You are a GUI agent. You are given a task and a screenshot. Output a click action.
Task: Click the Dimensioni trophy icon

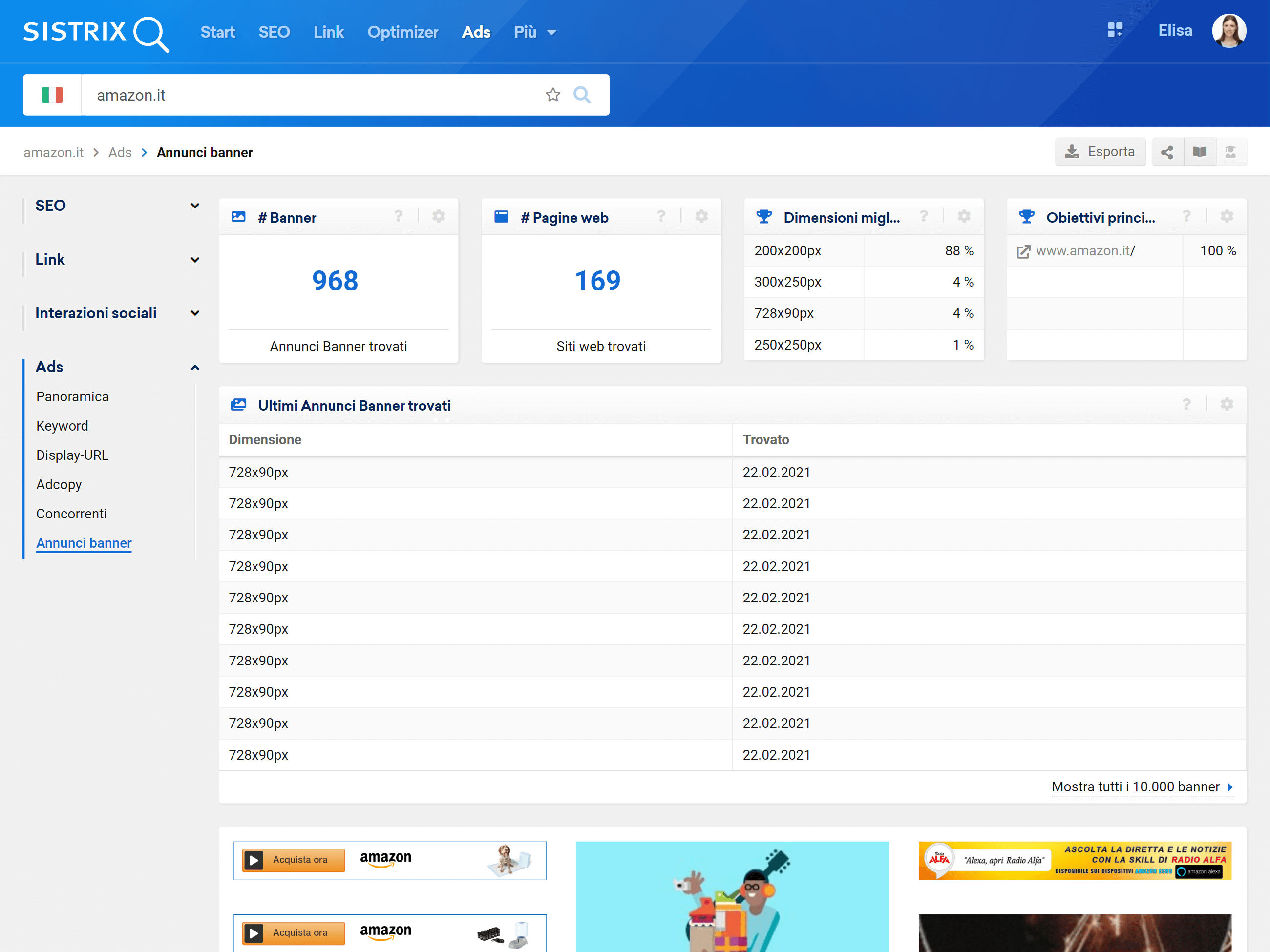pyautogui.click(x=763, y=217)
